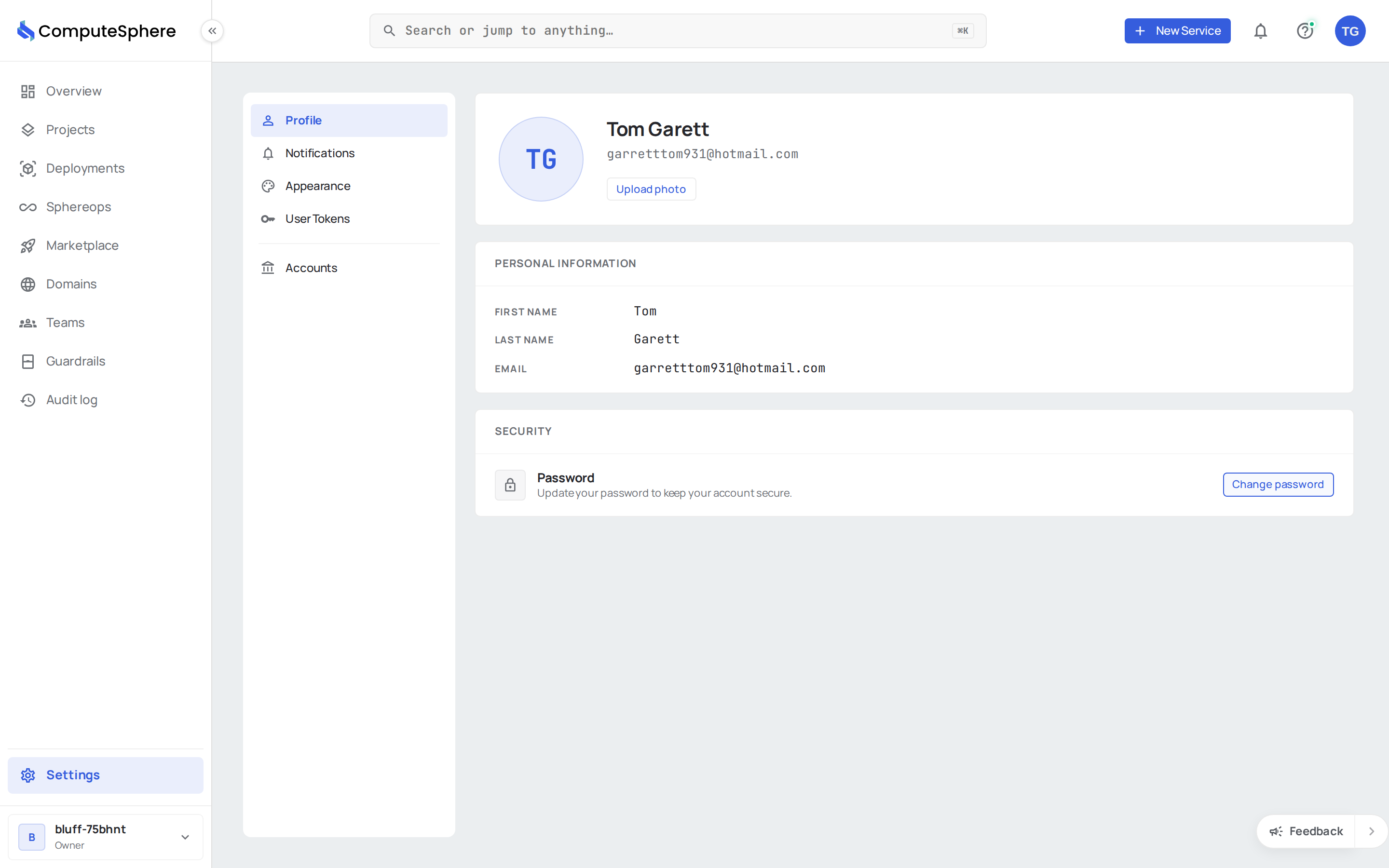Open the Feedback button
The height and width of the screenshot is (868, 1389).
1306,831
